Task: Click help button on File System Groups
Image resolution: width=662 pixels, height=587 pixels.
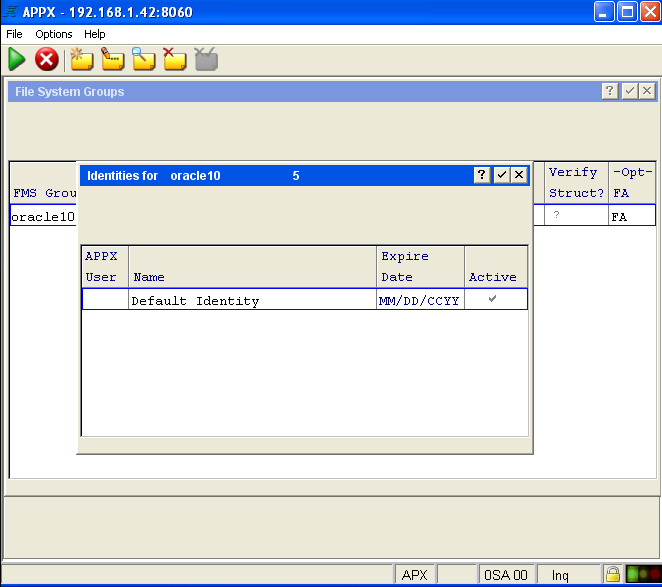Action: pyautogui.click(x=610, y=91)
